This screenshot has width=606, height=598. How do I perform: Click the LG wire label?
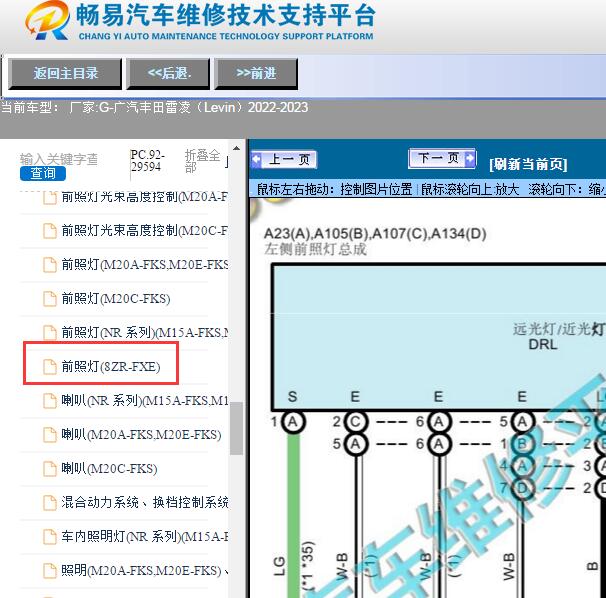click(279, 567)
